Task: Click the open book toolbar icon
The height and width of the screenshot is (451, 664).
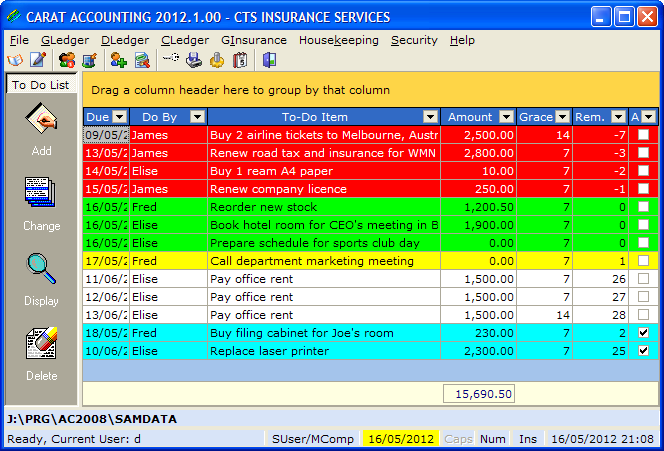Action: [x=15, y=60]
